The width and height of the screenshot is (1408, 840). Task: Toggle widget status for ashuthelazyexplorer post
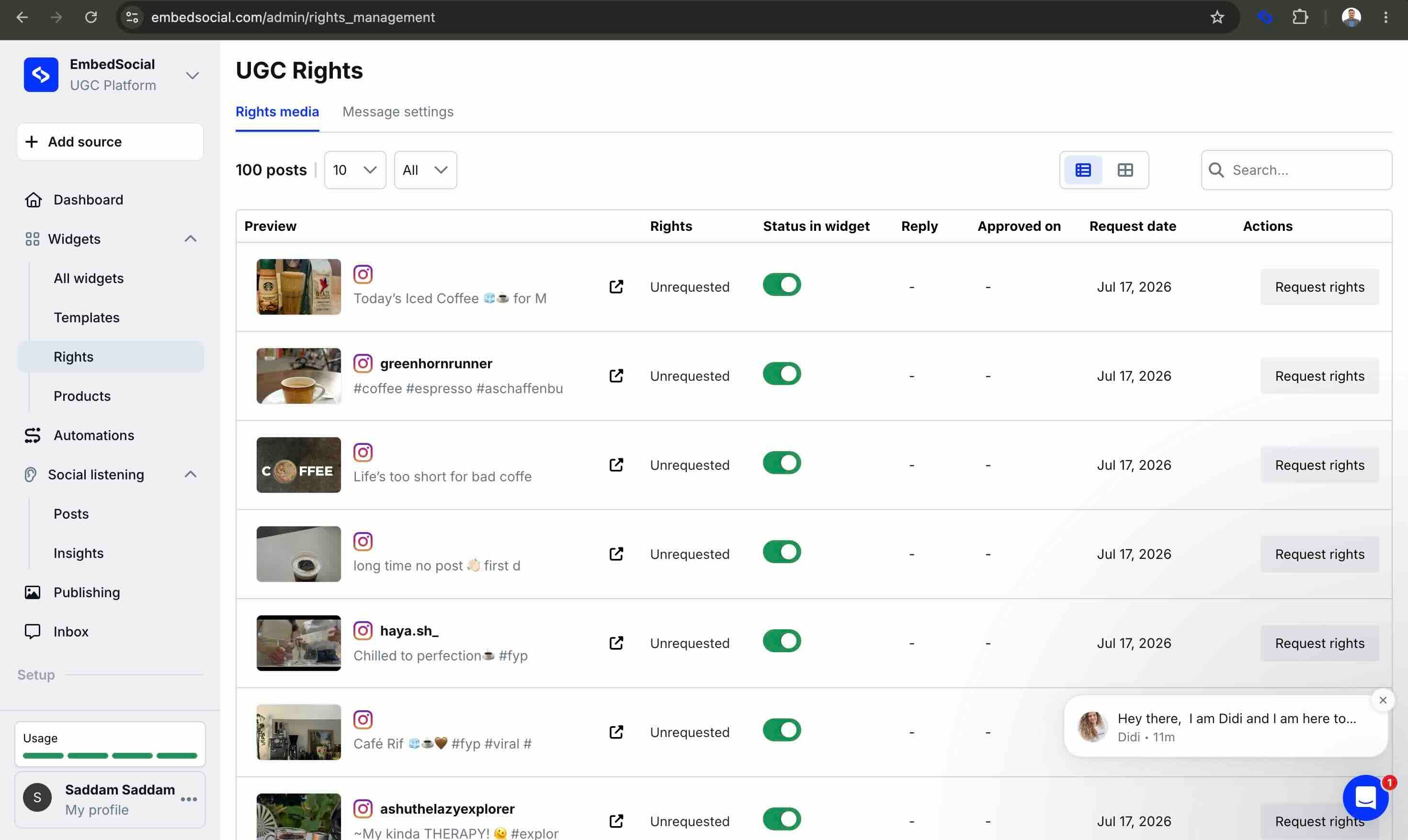(x=782, y=819)
